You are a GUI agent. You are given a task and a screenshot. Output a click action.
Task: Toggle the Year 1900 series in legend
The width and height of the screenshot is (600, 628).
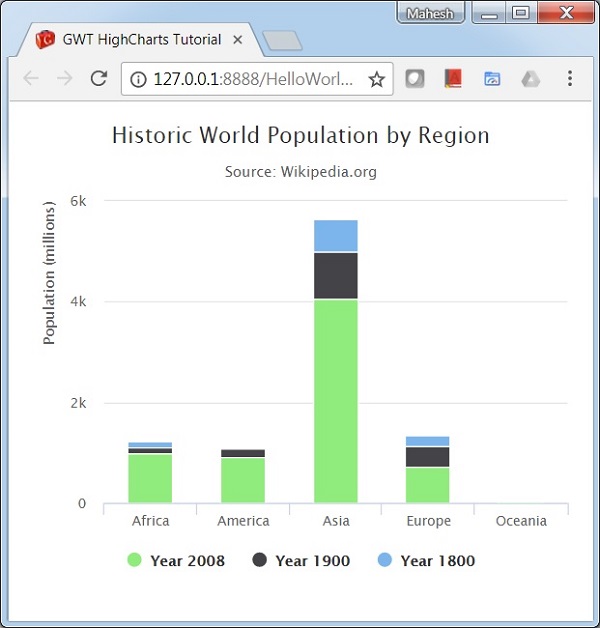click(302, 560)
